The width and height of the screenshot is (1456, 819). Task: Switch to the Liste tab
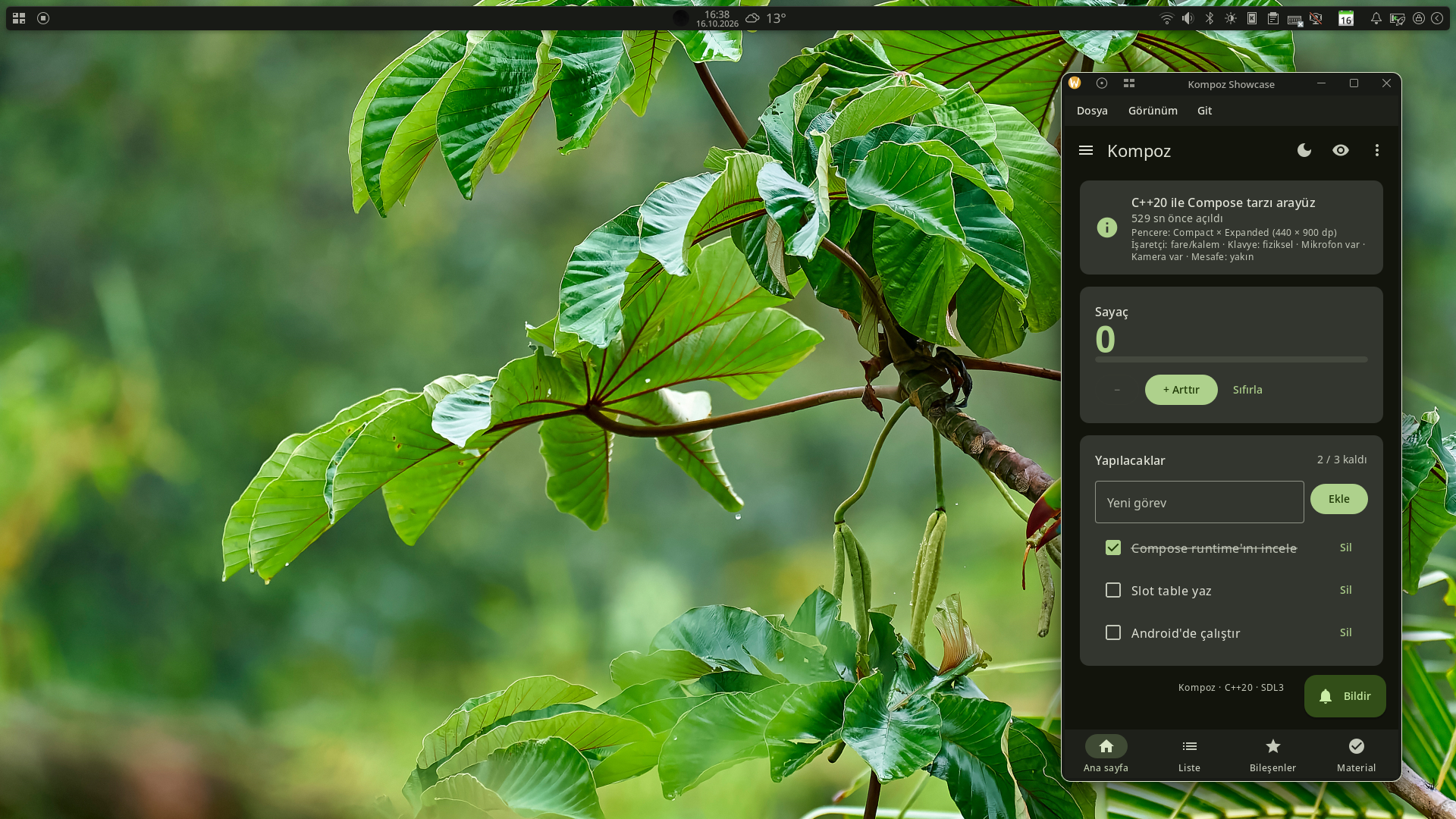(x=1190, y=755)
